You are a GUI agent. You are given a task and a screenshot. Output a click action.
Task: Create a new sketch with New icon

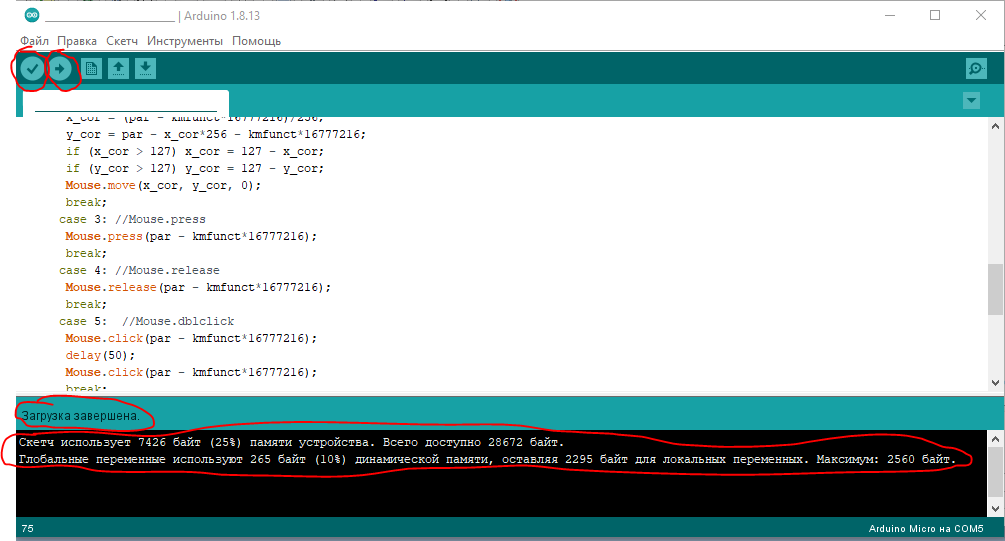[91, 69]
